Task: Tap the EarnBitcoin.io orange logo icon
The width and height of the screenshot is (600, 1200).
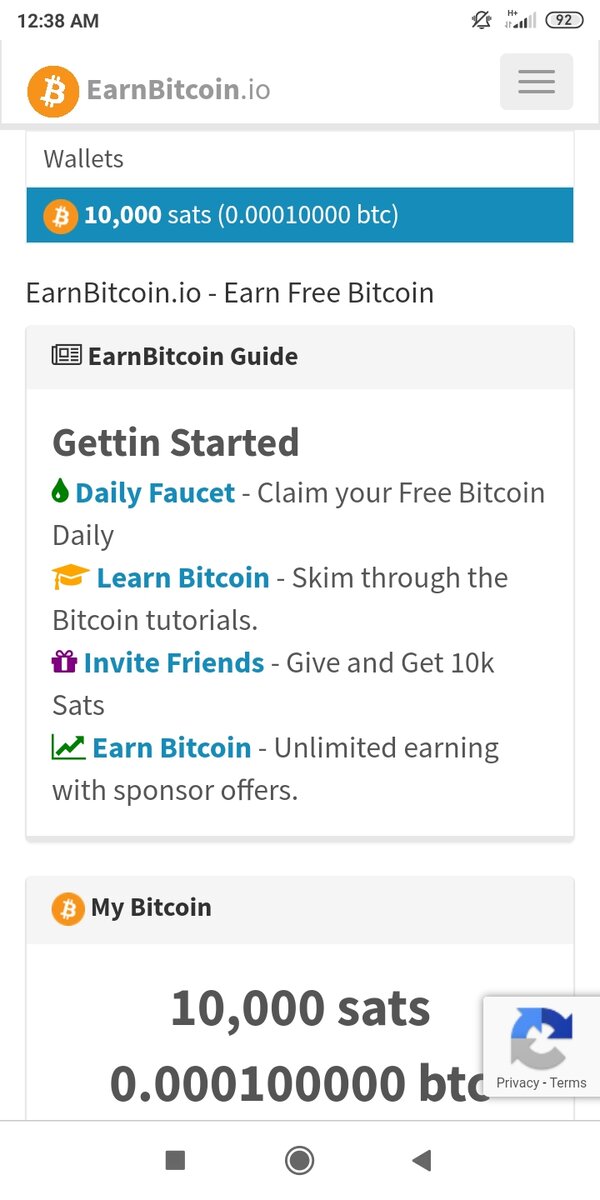Action: pos(53,91)
